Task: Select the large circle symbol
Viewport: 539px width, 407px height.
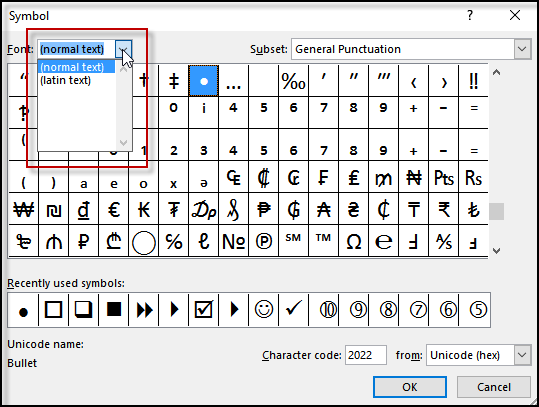Action: [x=144, y=241]
